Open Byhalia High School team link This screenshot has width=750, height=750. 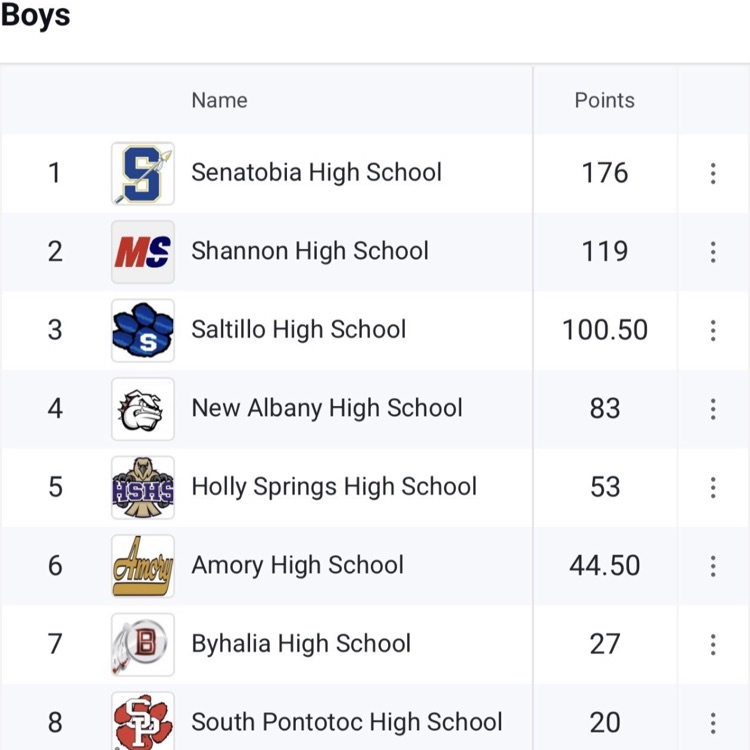click(301, 643)
